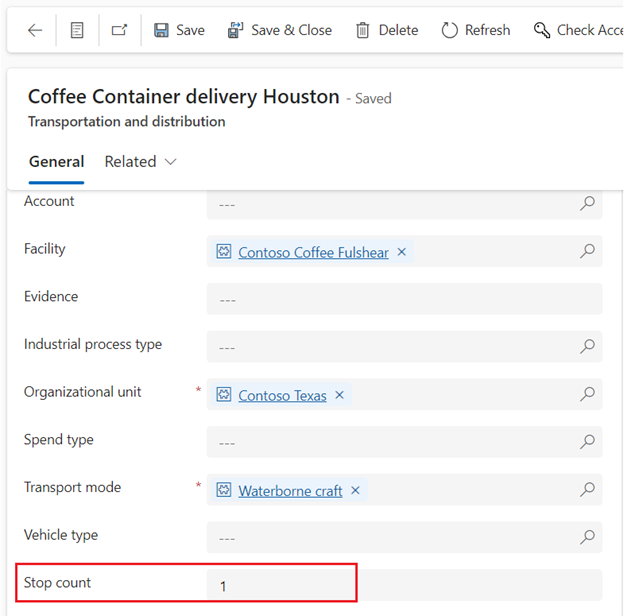624x616 pixels.
Task: Go back using the left arrow icon
Action: [35, 30]
